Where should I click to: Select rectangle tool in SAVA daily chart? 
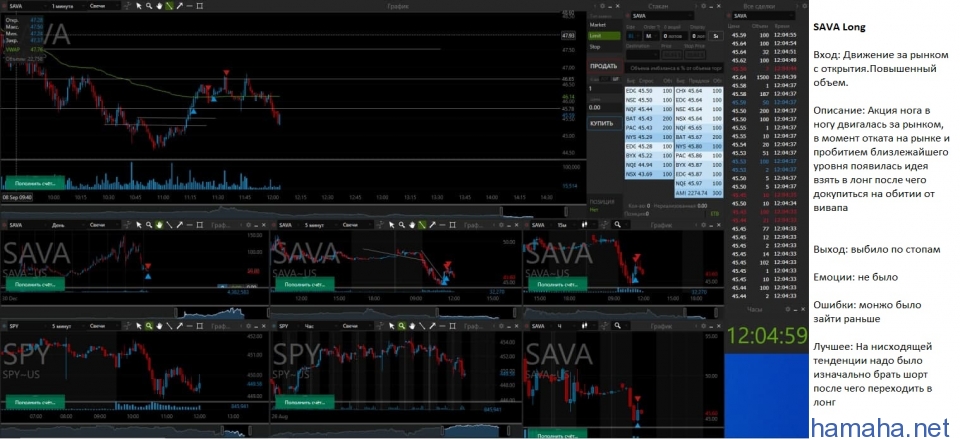pyautogui.click(x=200, y=225)
